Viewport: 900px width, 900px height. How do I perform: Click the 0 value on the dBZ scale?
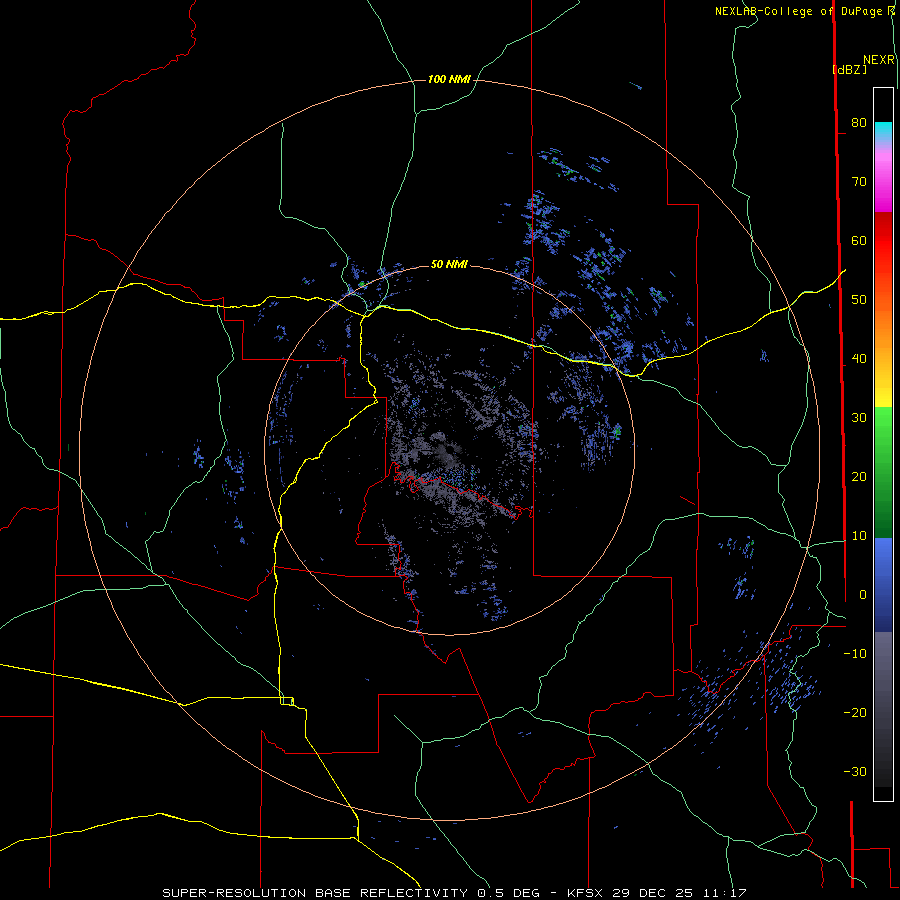tap(863, 595)
